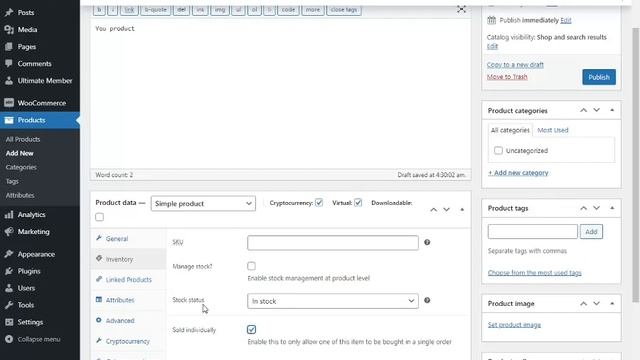Image resolution: width=640 pixels, height=360 pixels.
Task: Move Product data panel up
Action: 433,210
